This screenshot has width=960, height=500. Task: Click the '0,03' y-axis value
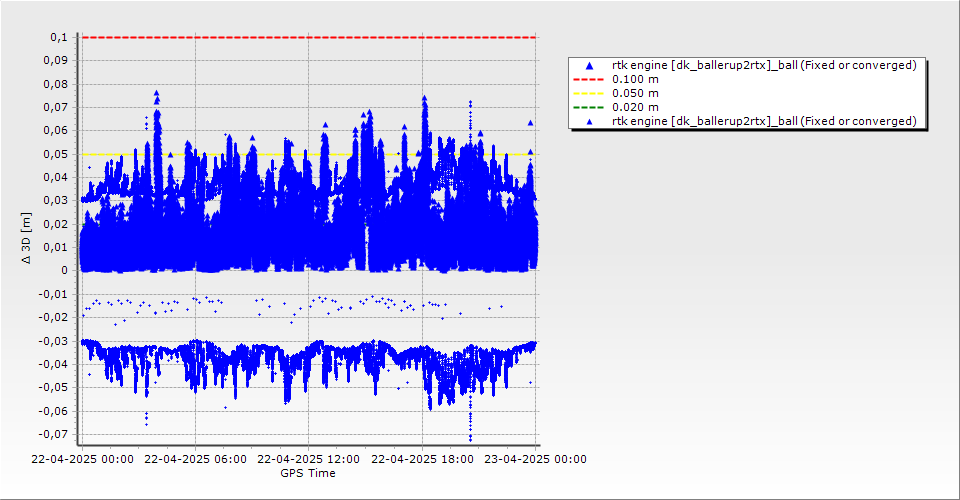[56, 201]
